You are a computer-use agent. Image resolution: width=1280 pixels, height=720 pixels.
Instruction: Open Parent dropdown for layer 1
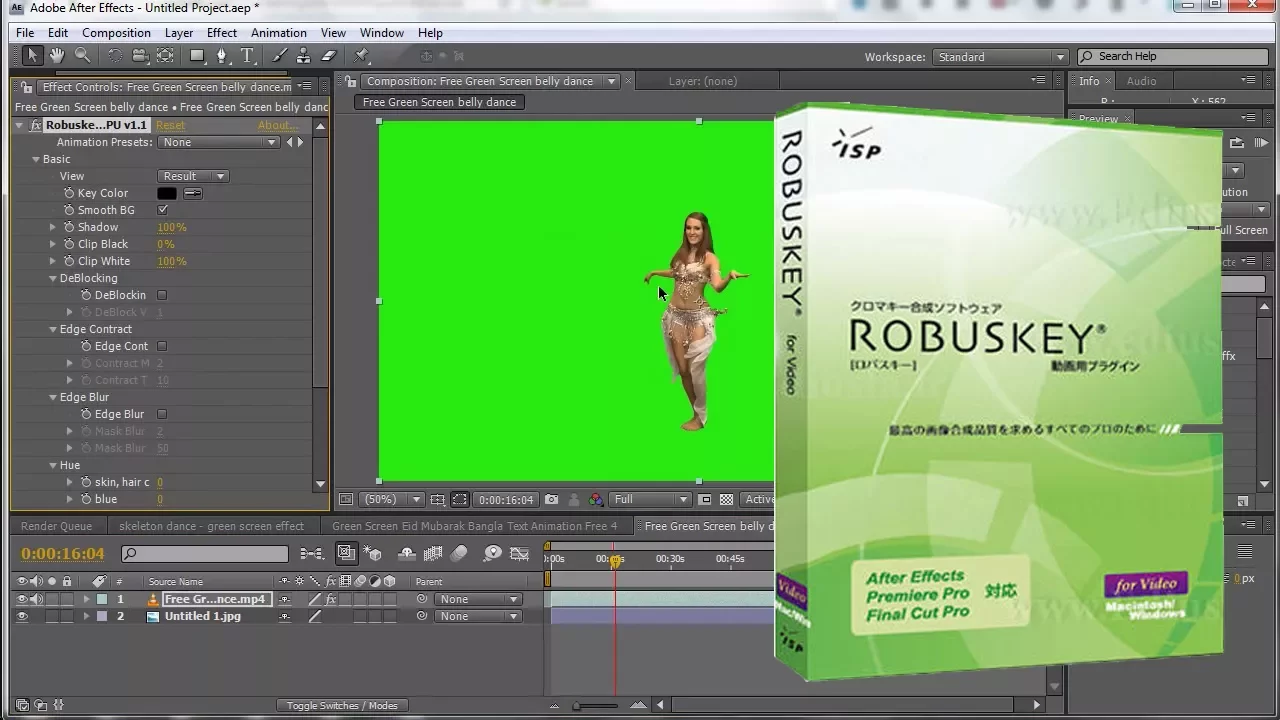tap(478, 599)
